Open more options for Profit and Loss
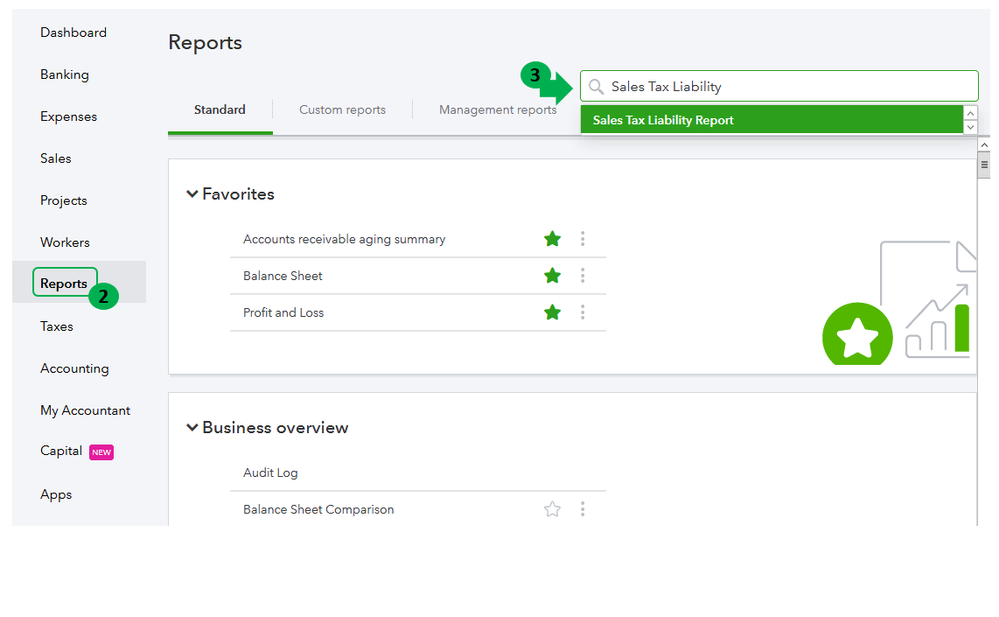 [x=583, y=313]
